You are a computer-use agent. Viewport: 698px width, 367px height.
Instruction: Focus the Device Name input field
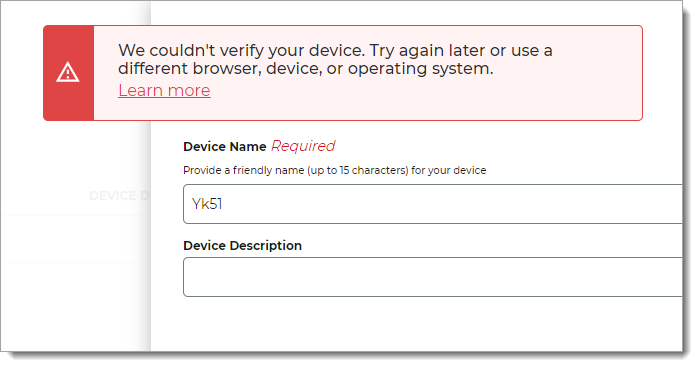[432, 204]
